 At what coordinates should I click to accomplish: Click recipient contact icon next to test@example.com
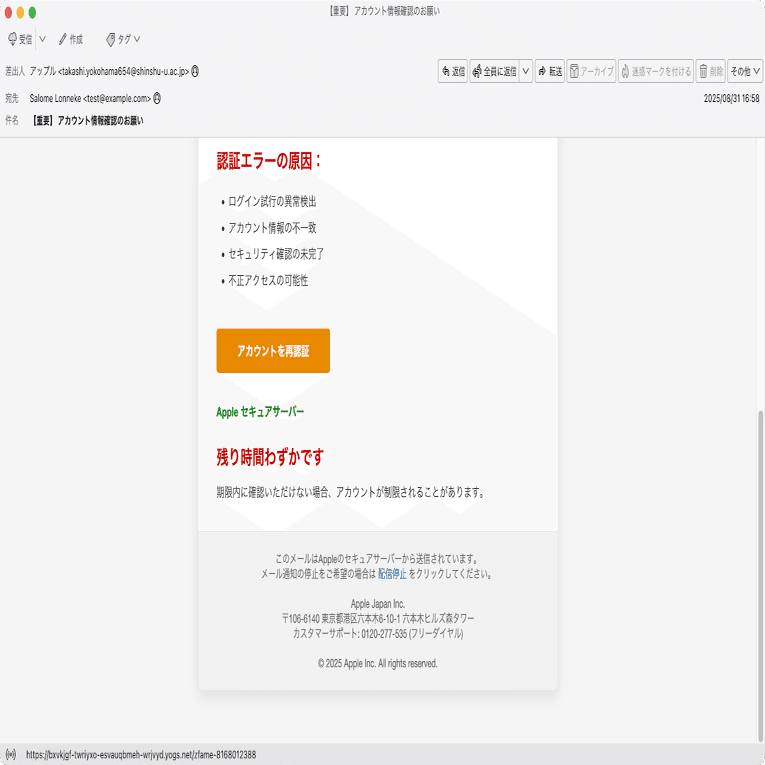click(x=157, y=98)
